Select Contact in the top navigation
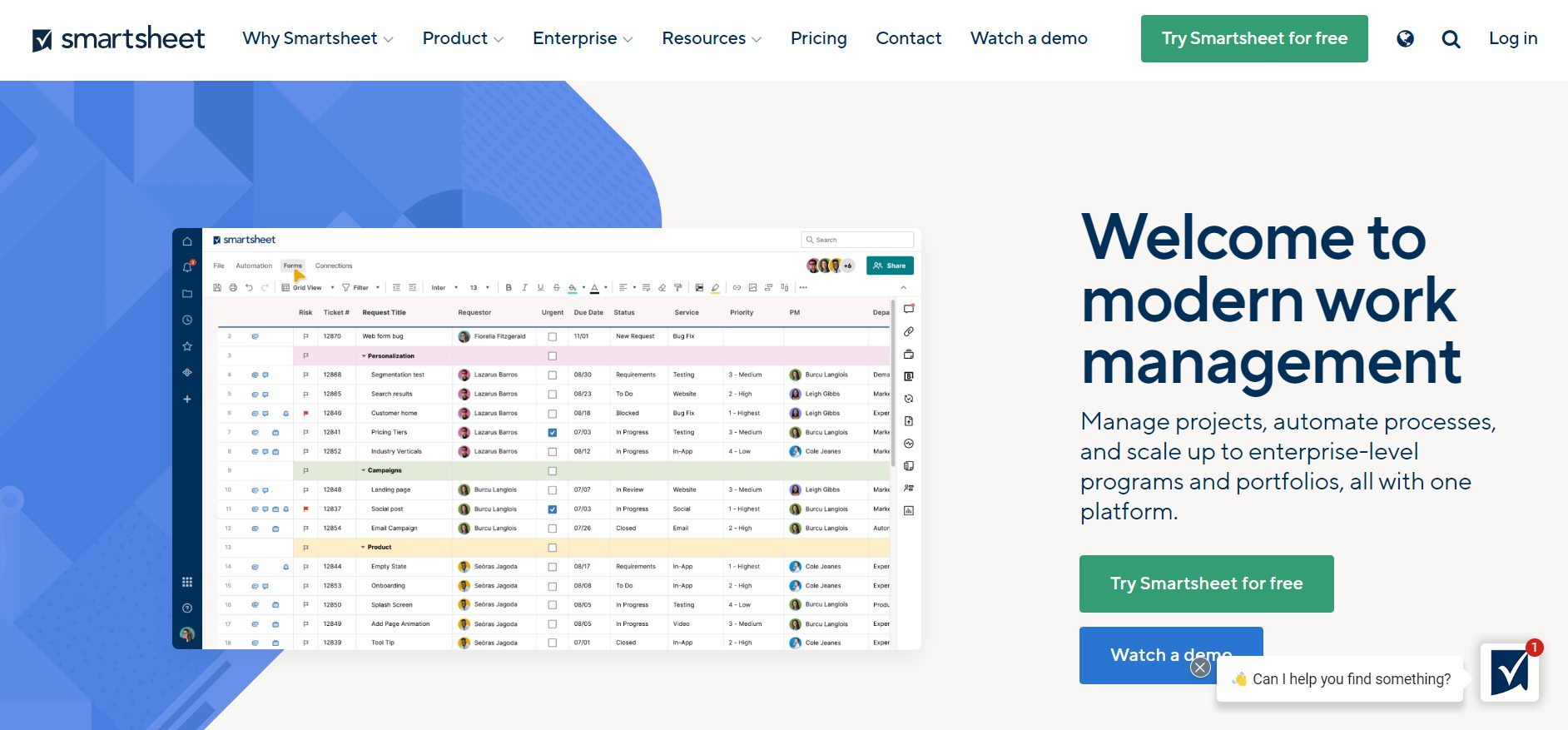 pos(908,39)
